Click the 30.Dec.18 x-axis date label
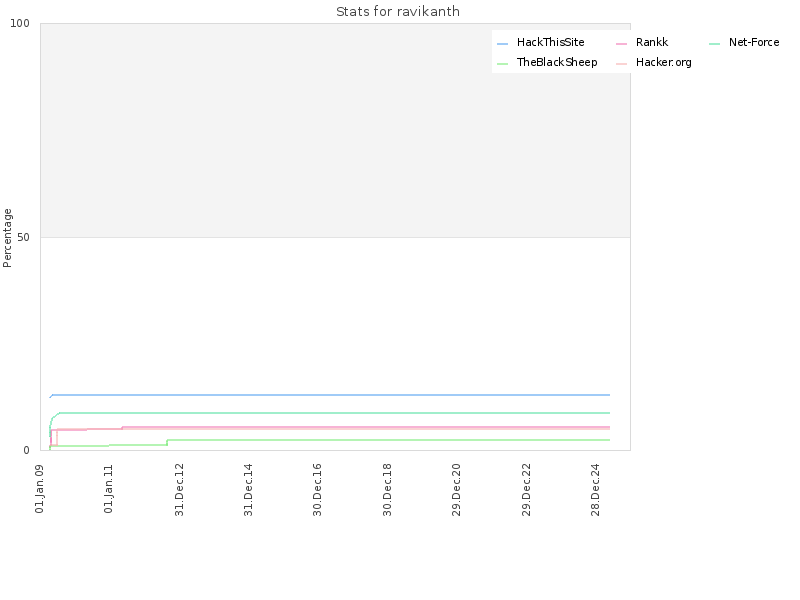Image resolution: width=800 pixels, height=600 pixels. click(387, 490)
